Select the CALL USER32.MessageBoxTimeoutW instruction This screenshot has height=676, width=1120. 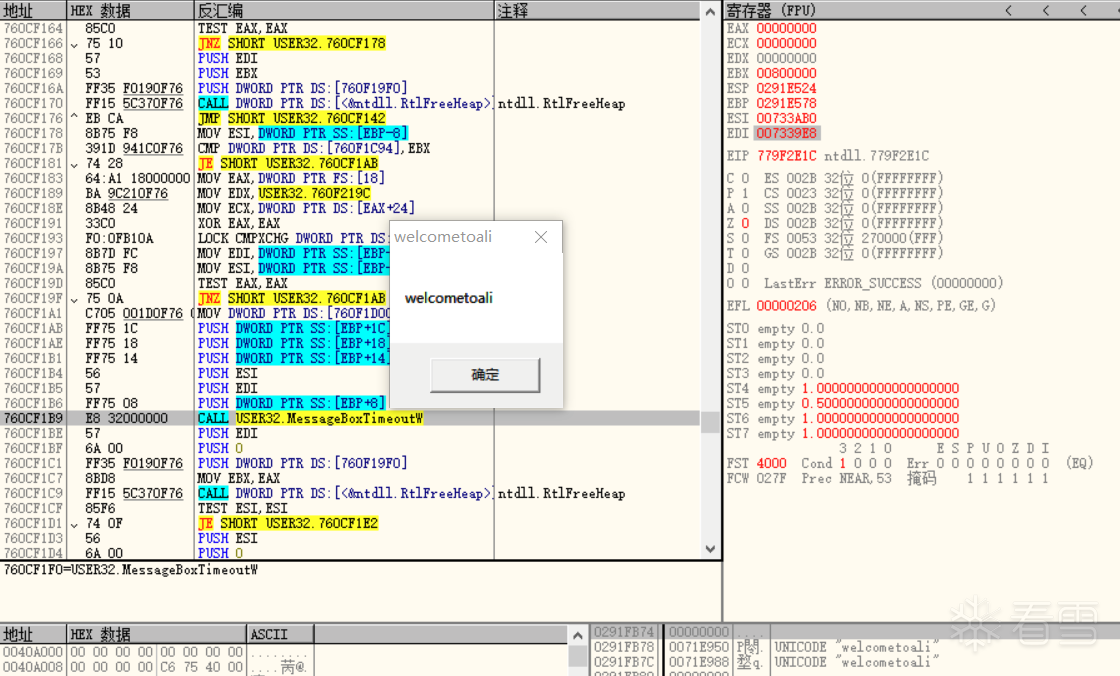click(311, 418)
